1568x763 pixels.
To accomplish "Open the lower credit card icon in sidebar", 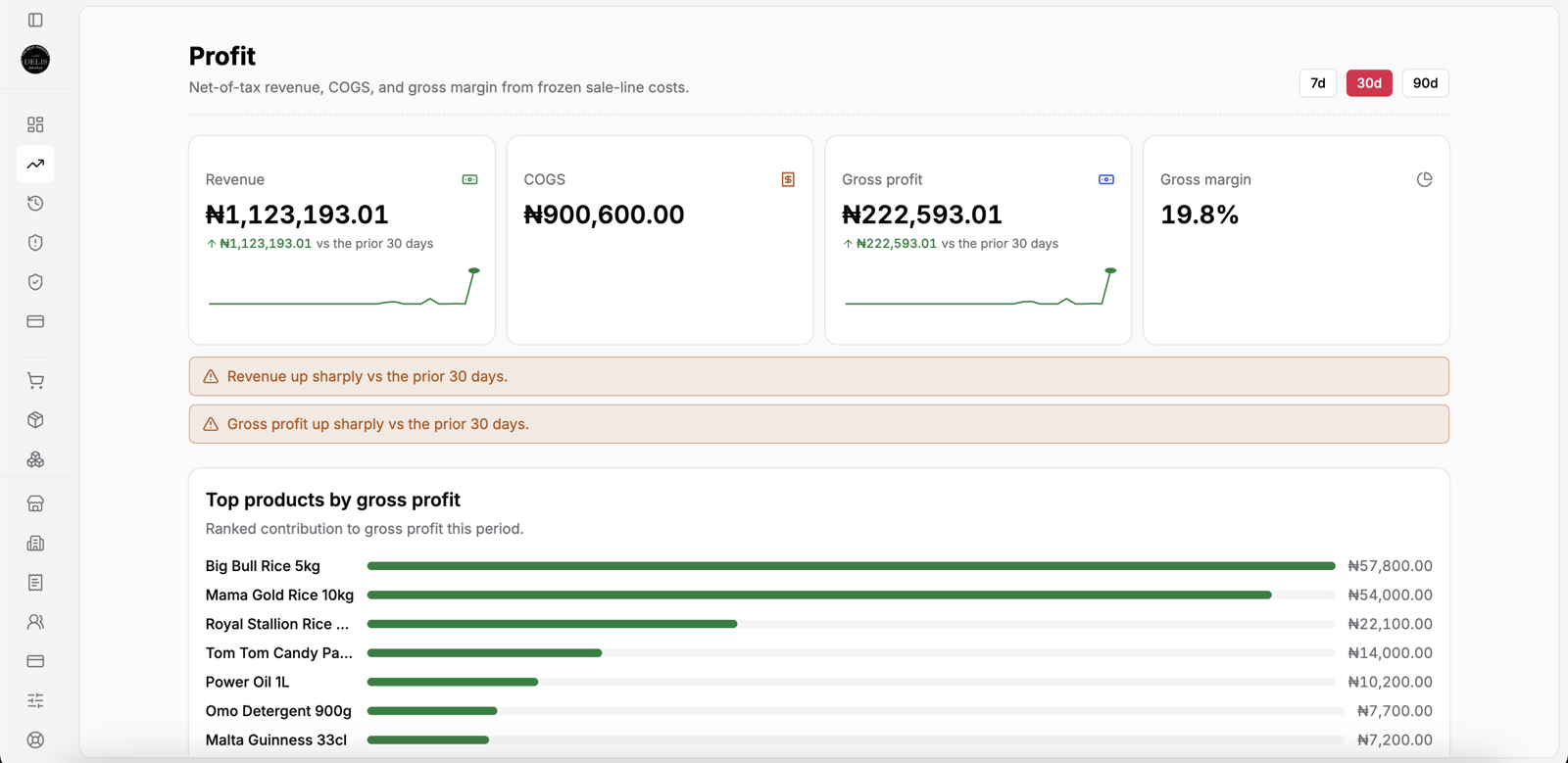I will pos(35,661).
